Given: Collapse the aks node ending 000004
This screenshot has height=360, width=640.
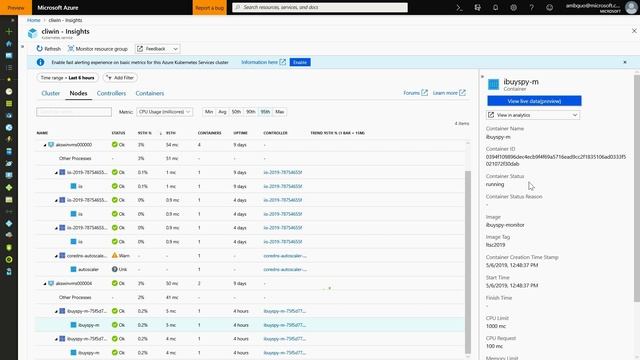Looking at the screenshot, I should (45, 284).
